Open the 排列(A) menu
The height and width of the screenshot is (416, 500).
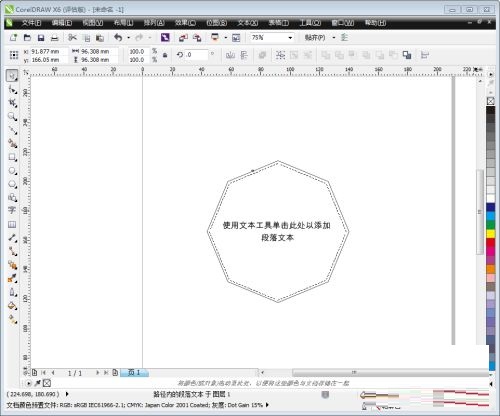154,23
